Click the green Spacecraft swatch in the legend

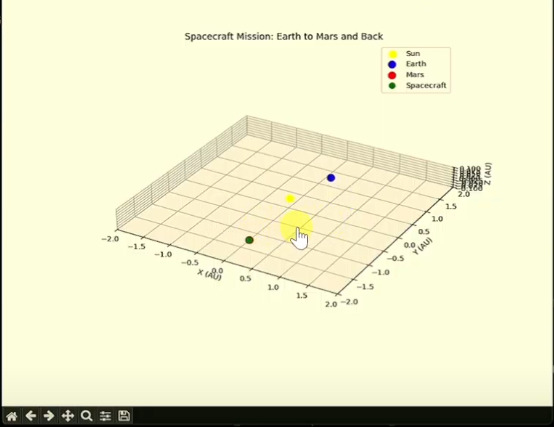tap(392, 85)
